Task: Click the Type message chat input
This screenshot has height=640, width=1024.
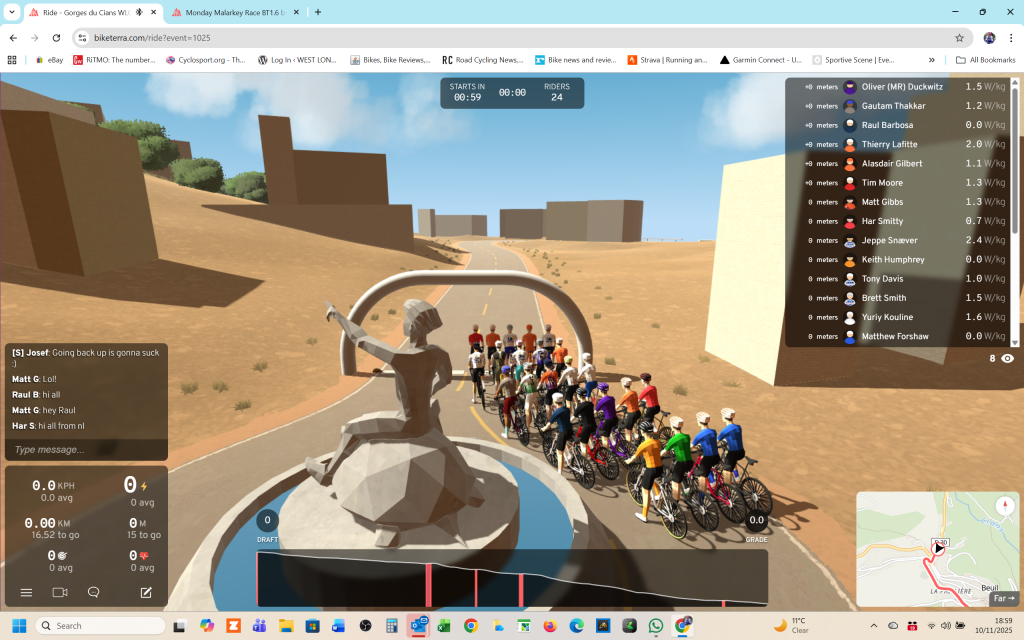Action: (85, 450)
